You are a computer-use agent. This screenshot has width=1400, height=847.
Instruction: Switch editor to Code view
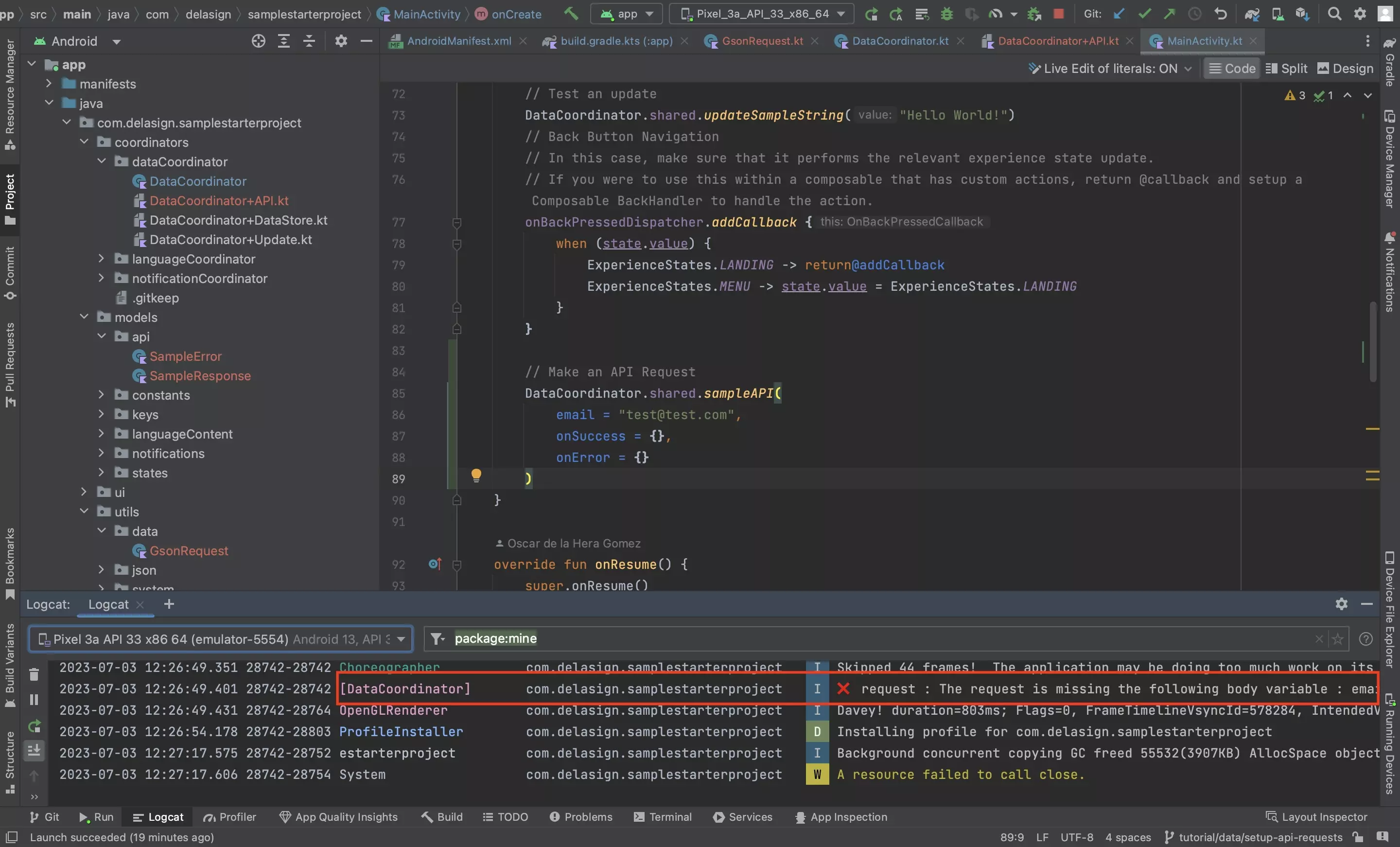click(x=1232, y=68)
